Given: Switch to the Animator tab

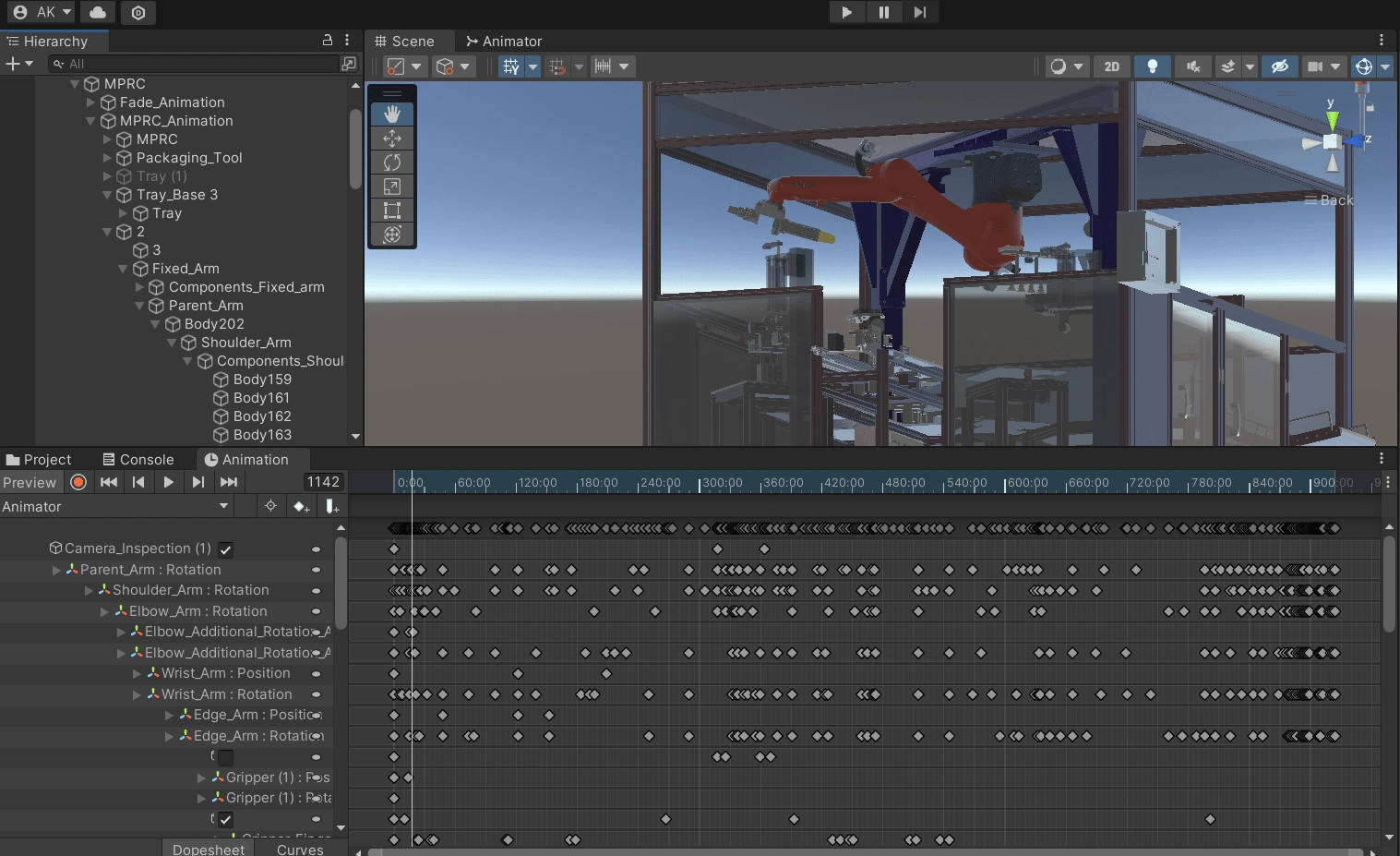Looking at the screenshot, I should (x=504, y=42).
